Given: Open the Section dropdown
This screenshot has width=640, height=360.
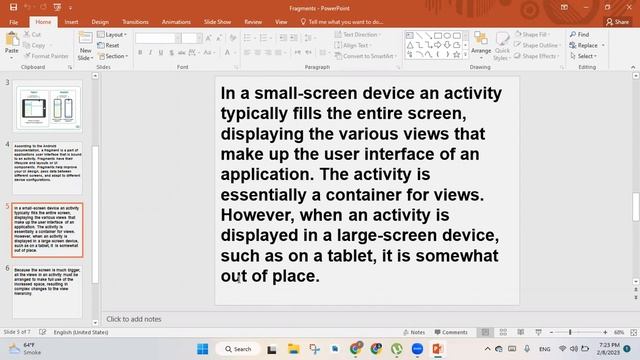Looking at the screenshot, I should point(113,56).
